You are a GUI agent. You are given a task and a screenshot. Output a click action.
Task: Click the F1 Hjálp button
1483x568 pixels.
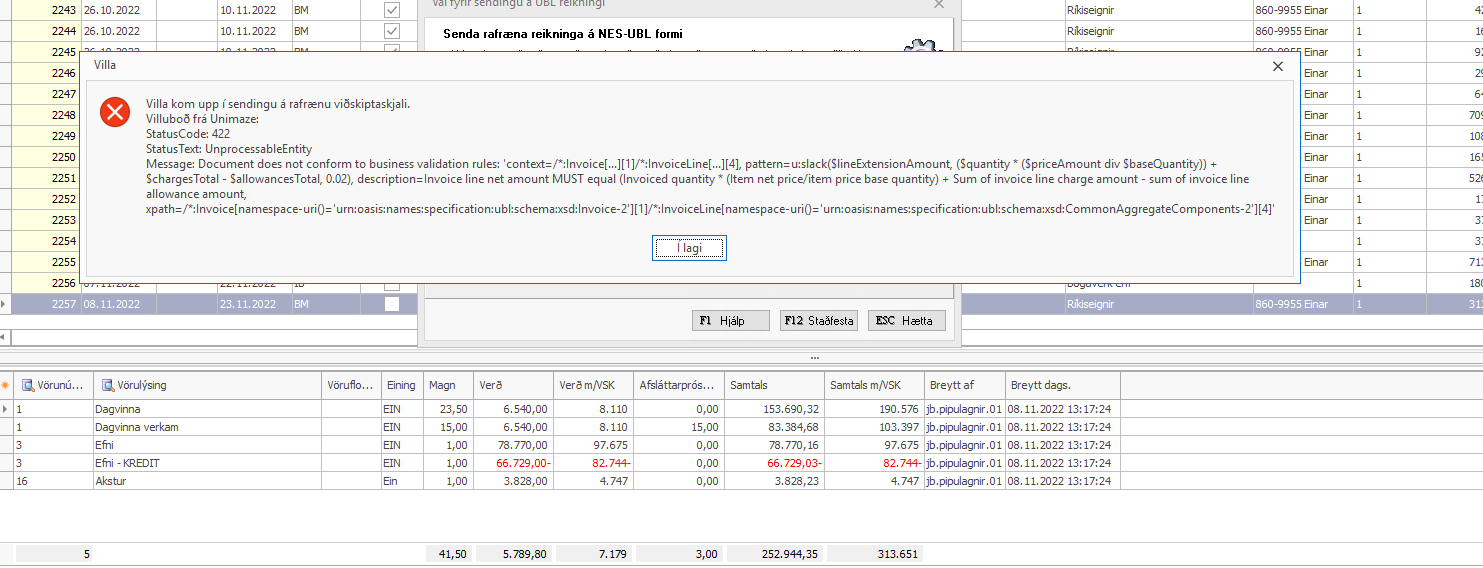(x=731, y=320)
